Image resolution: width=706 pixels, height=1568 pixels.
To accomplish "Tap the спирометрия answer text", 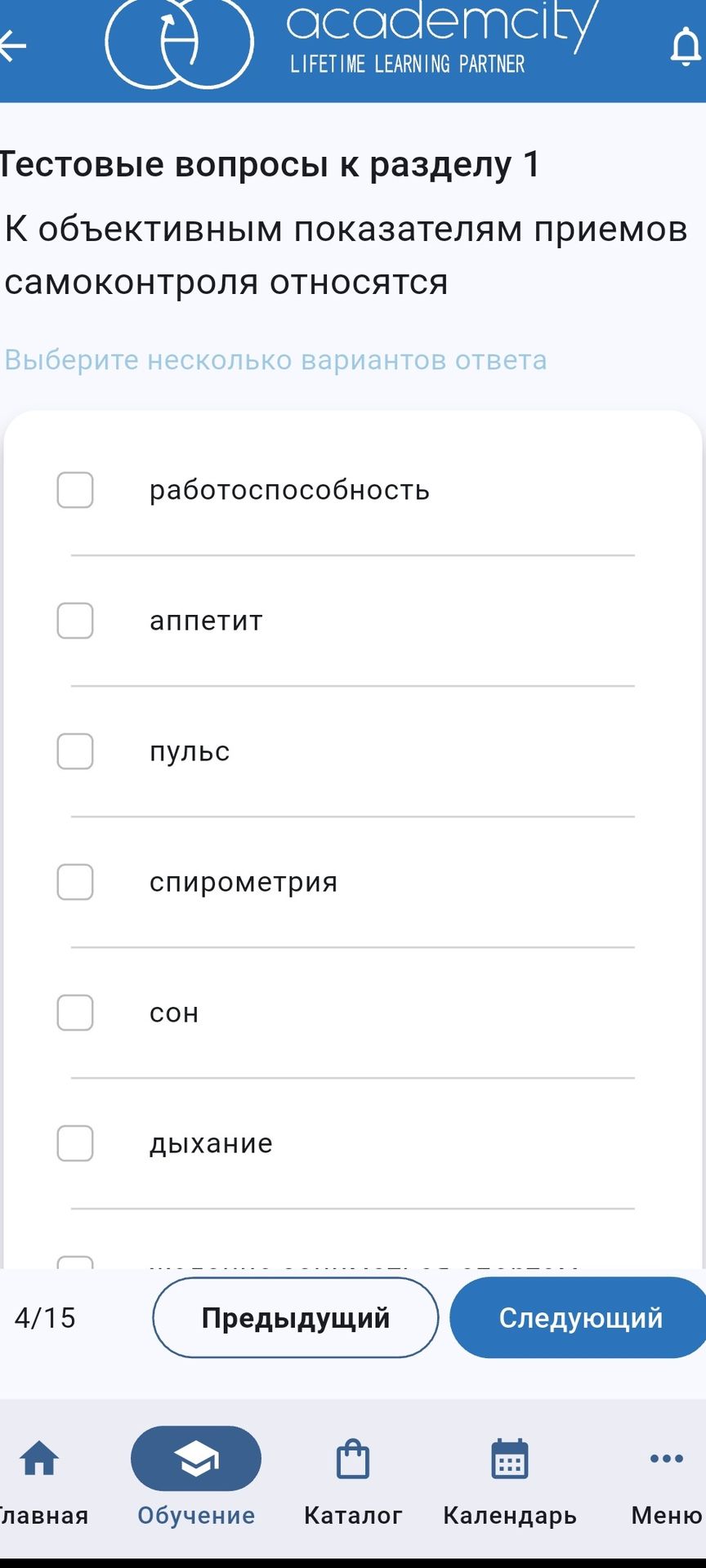I will tap(244, 883).
